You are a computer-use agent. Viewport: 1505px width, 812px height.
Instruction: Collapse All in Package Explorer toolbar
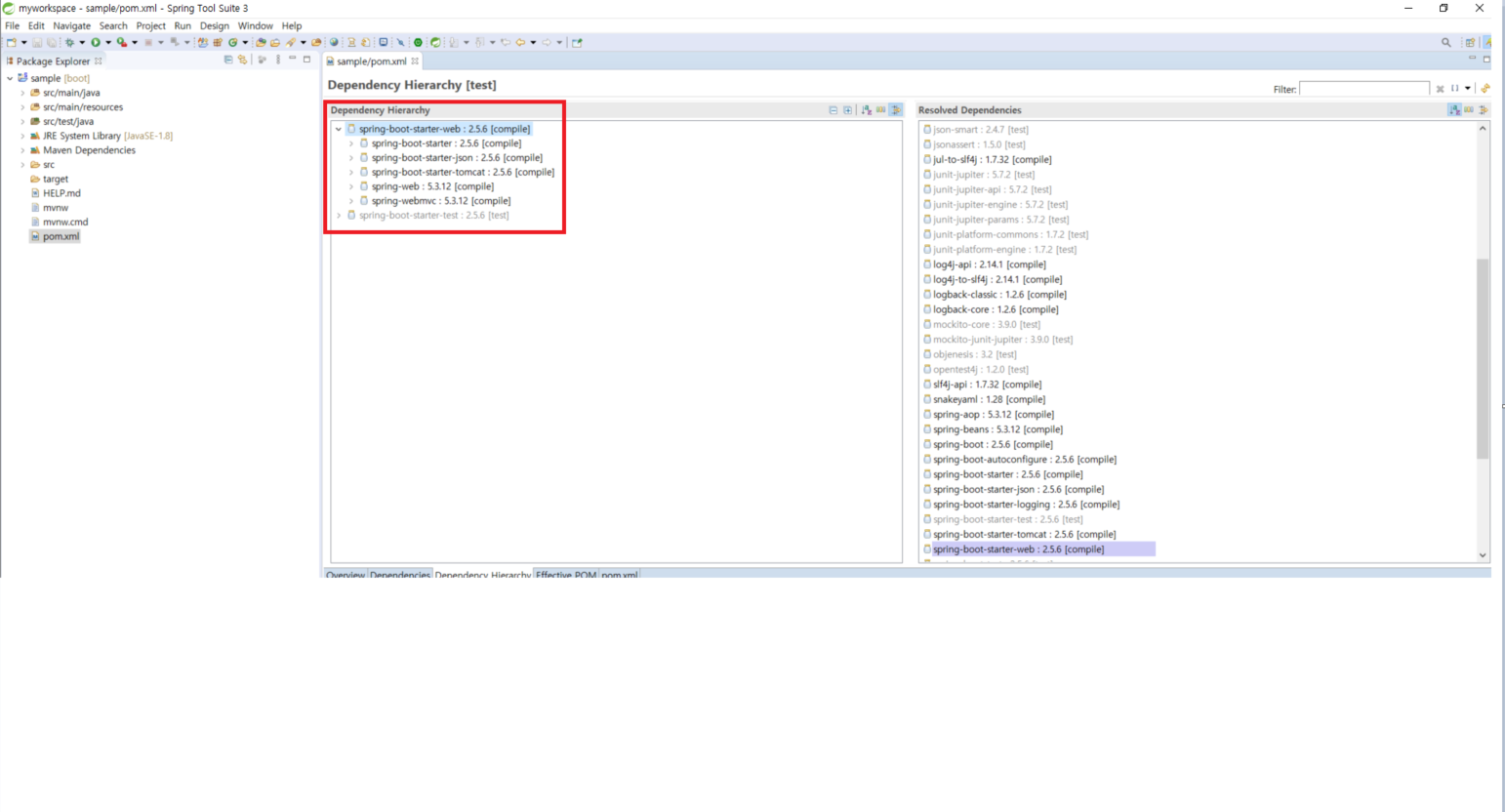(227, 60)
